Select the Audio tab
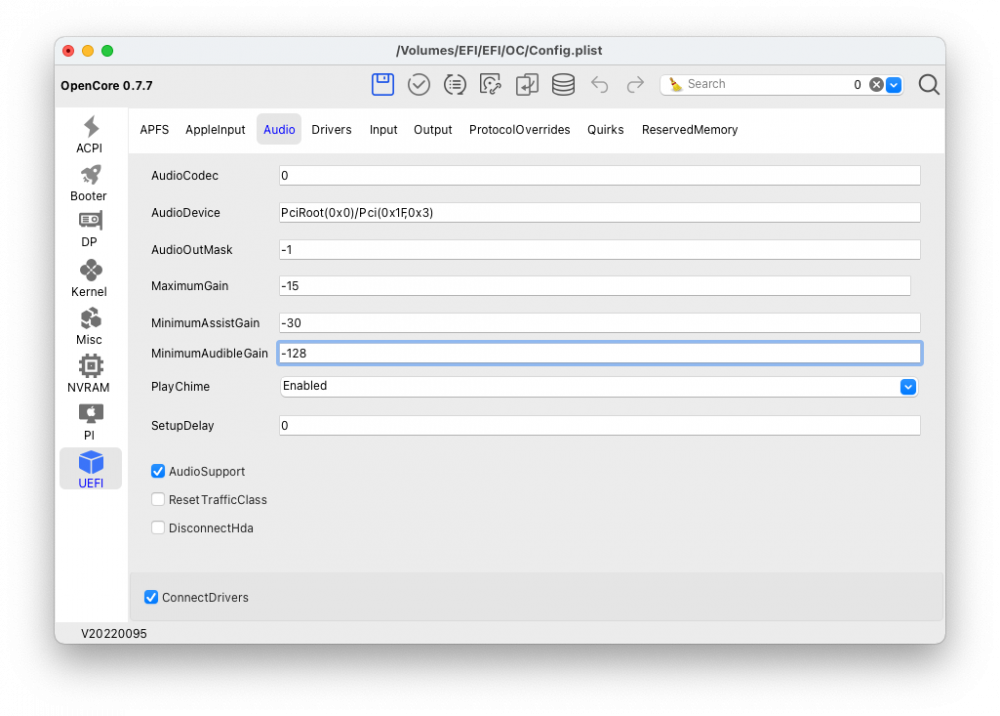The image size is (1000, 716). pyautogui.click(x=279, y=129)
